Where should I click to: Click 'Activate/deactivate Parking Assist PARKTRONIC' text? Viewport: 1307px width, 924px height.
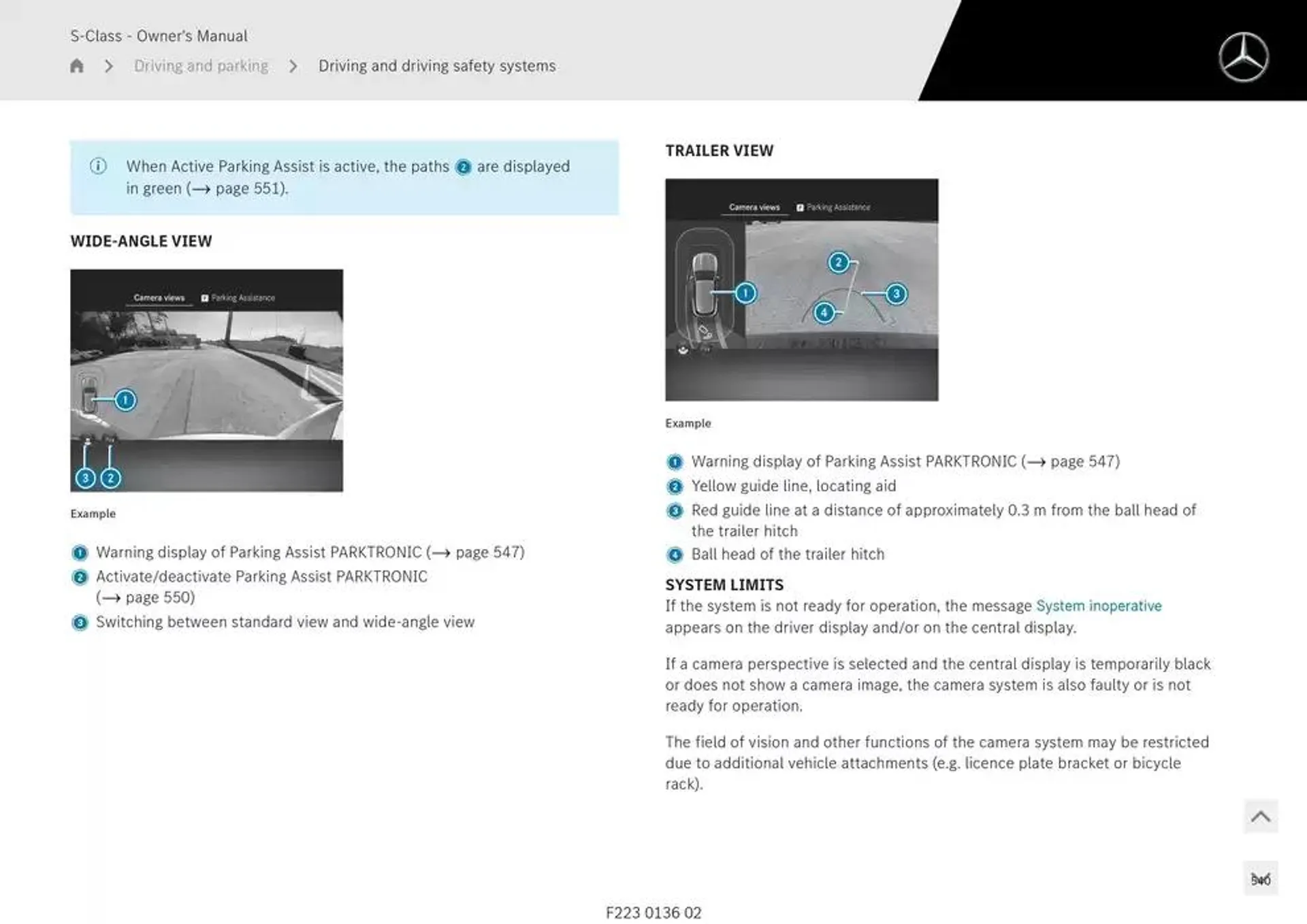pyautogui.click(x=261, y=576)
